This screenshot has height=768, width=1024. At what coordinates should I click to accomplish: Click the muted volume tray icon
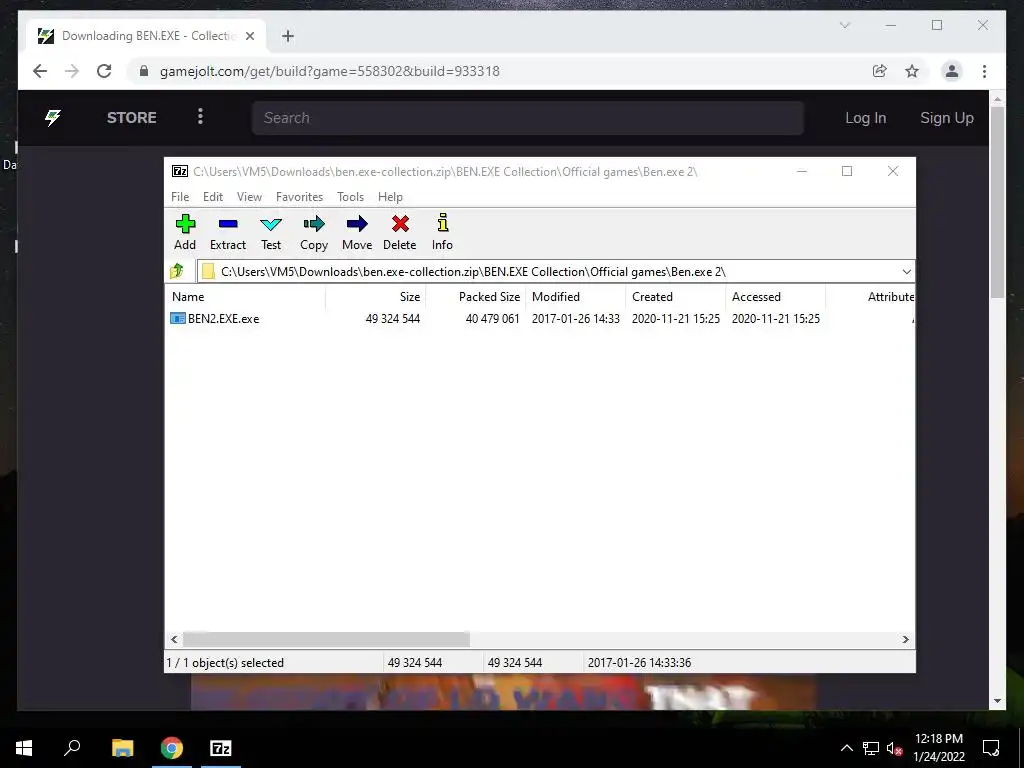click(x=895, y=748)
